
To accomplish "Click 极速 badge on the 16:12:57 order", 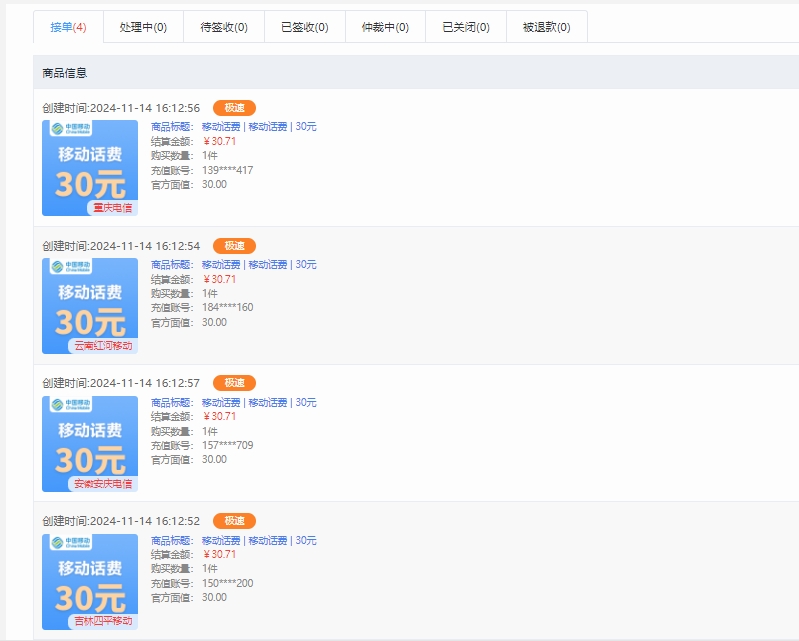I will tap(234, 383).
